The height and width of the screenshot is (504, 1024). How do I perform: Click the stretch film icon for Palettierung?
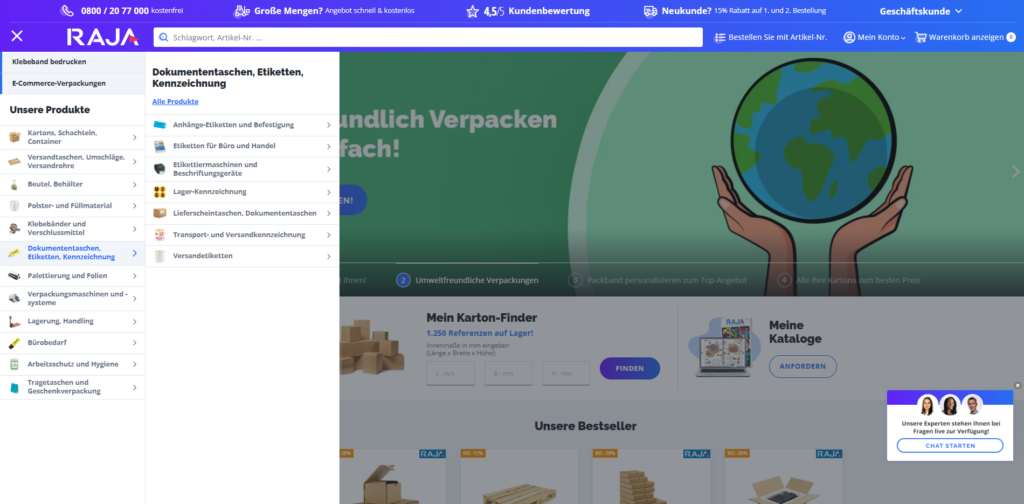14,276
